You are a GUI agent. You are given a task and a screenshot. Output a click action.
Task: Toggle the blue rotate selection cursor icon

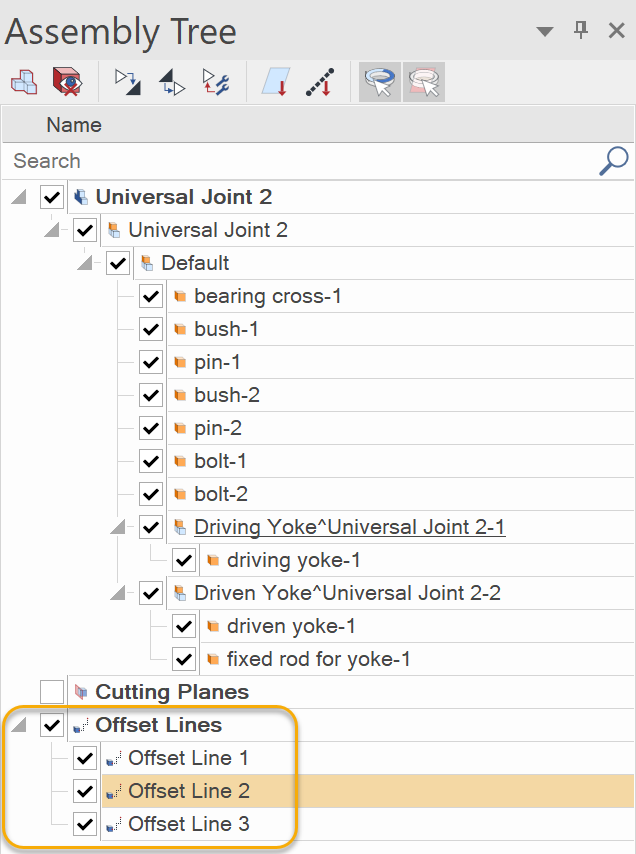380,82
